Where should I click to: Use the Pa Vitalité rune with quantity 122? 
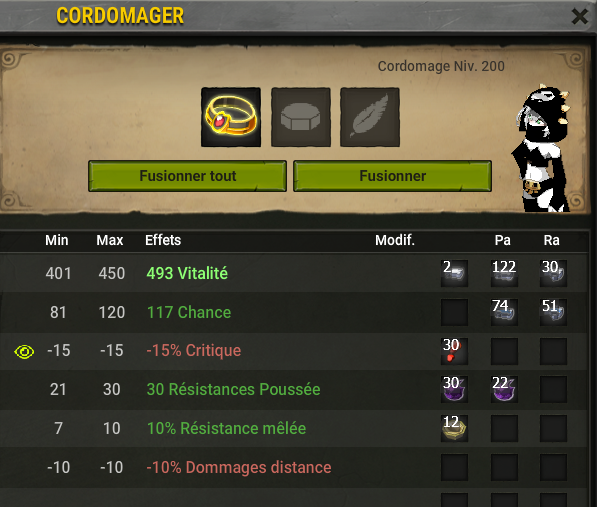(x=504, y=273)
